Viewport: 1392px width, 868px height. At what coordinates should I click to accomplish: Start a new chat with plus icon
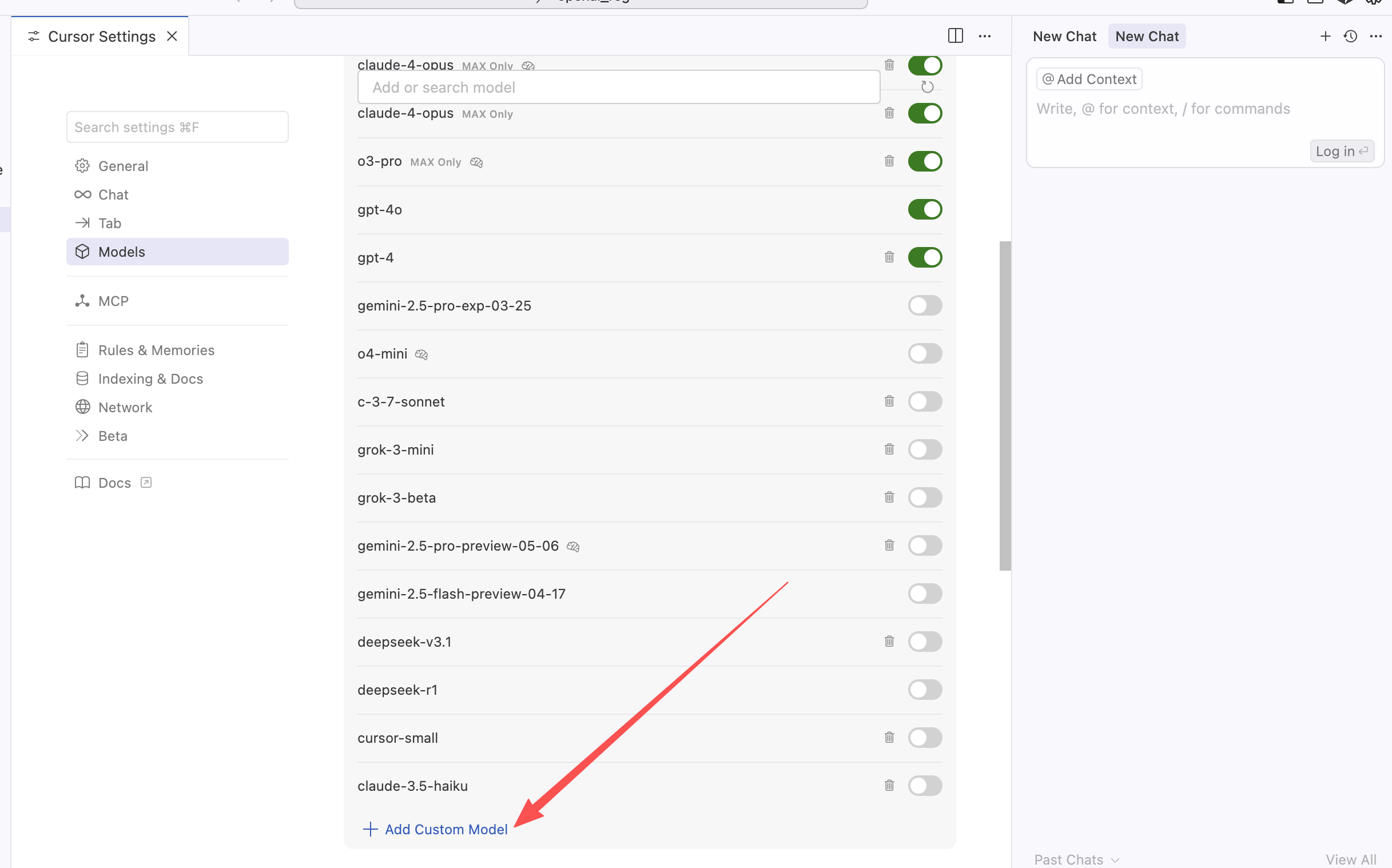(x=1325, y=36)
